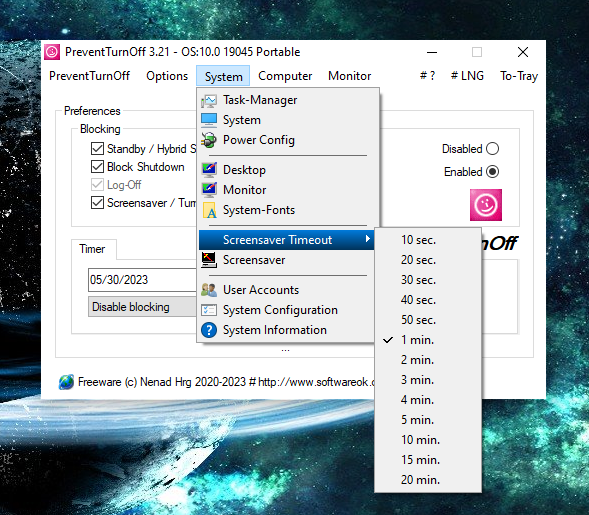Select the Timer tab

point(94,249)
